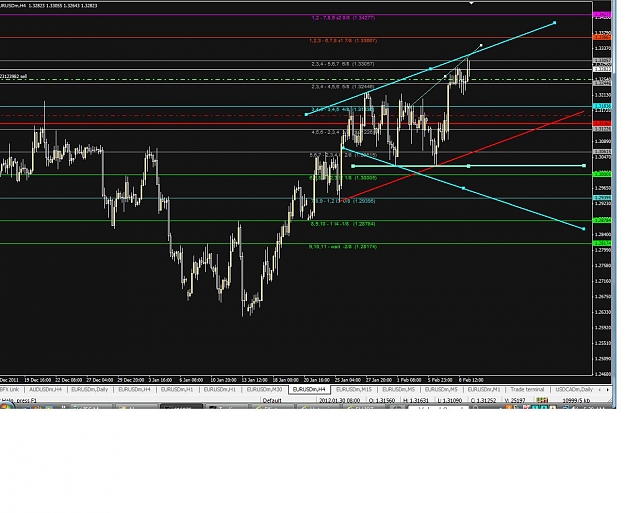The width and height of the screenshot is (625, 513).
Task: Select the EURUSDm,M30 chart tab
Action: tap(265, 389)
